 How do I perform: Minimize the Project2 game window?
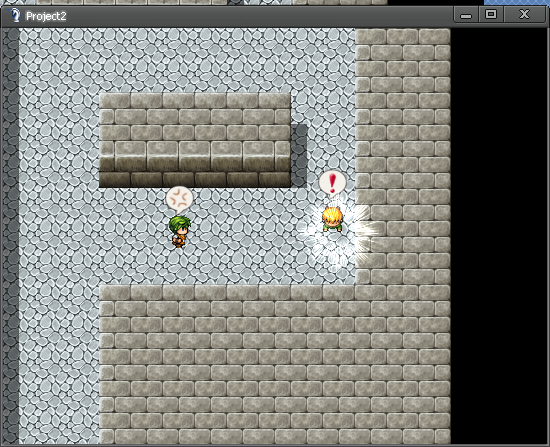466,15
